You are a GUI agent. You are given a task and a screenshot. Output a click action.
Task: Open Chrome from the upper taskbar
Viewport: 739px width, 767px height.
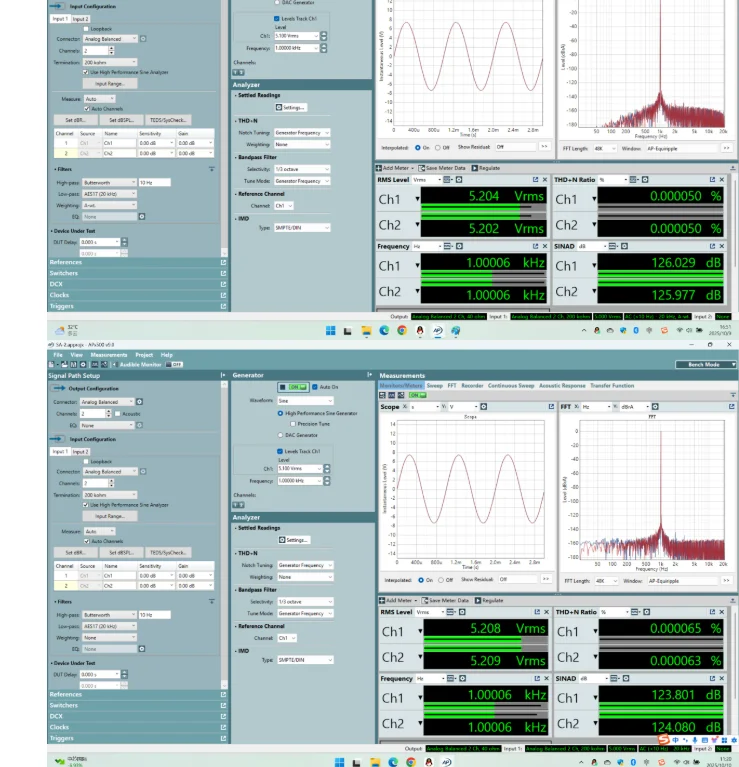402,331
